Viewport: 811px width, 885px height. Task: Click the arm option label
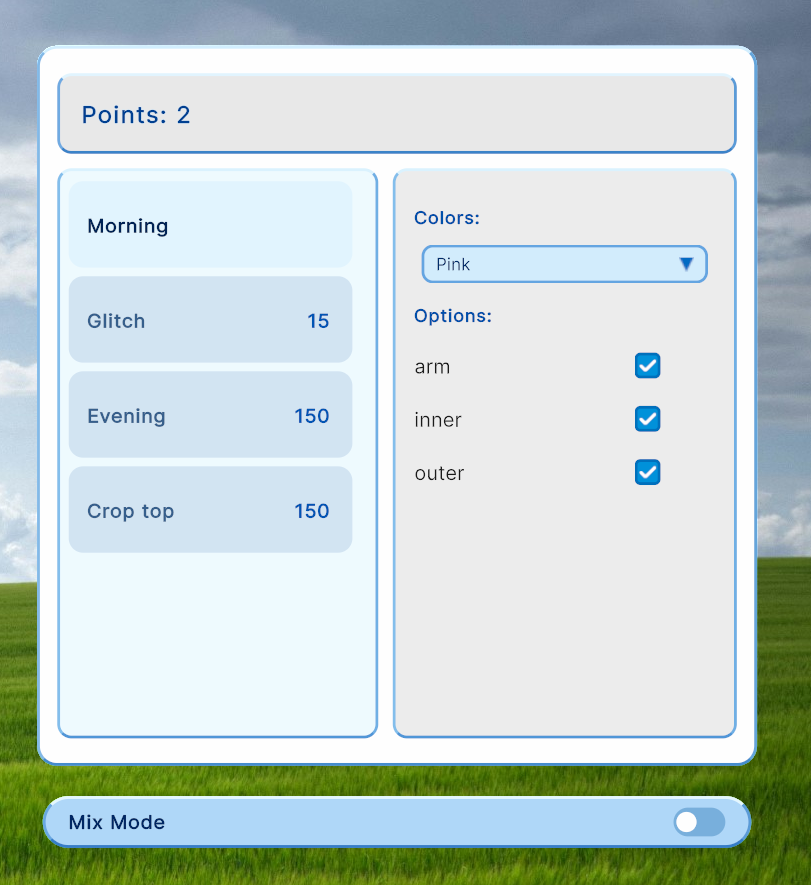[432, 367]
